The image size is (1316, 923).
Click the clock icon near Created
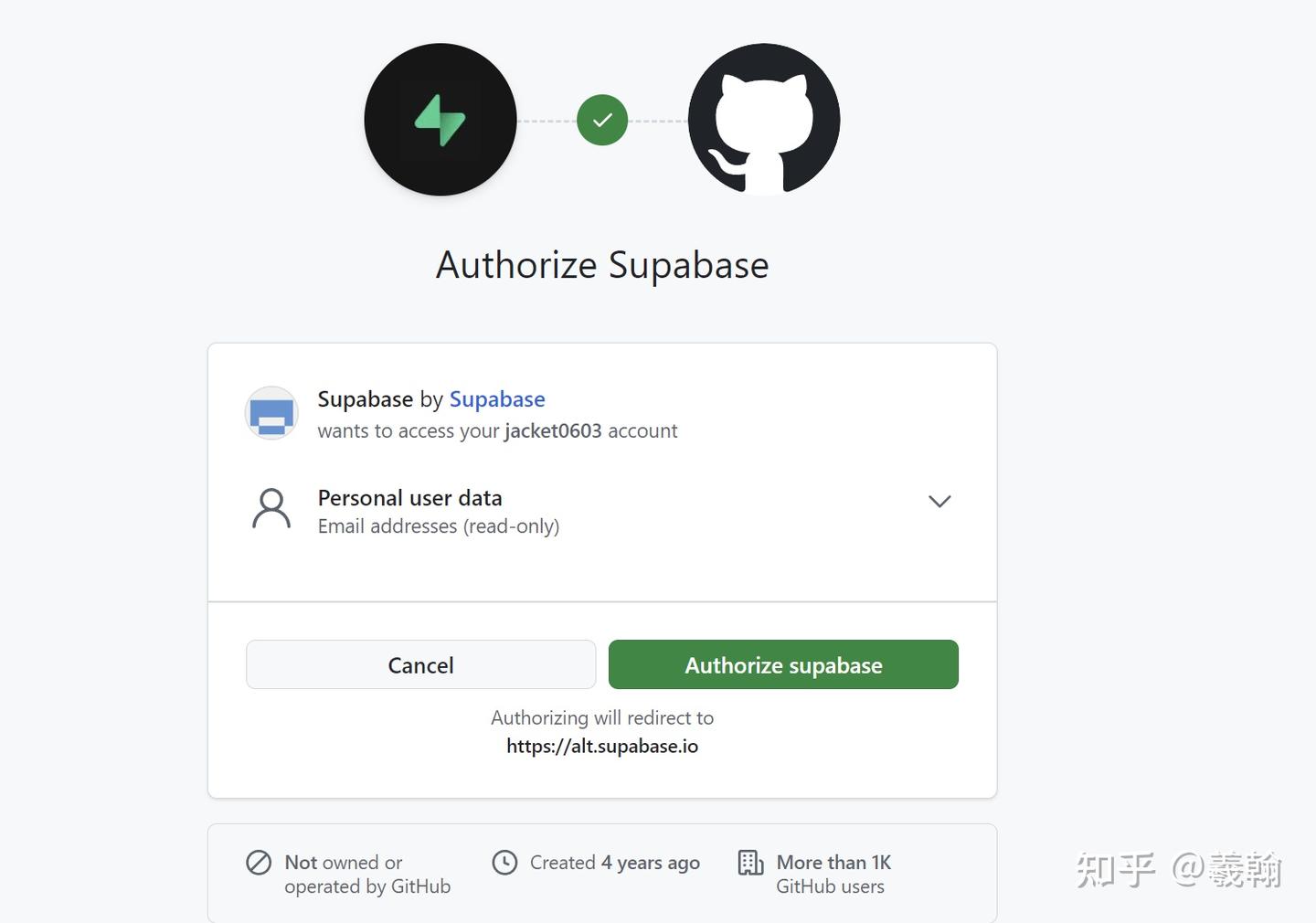point(504,863)
